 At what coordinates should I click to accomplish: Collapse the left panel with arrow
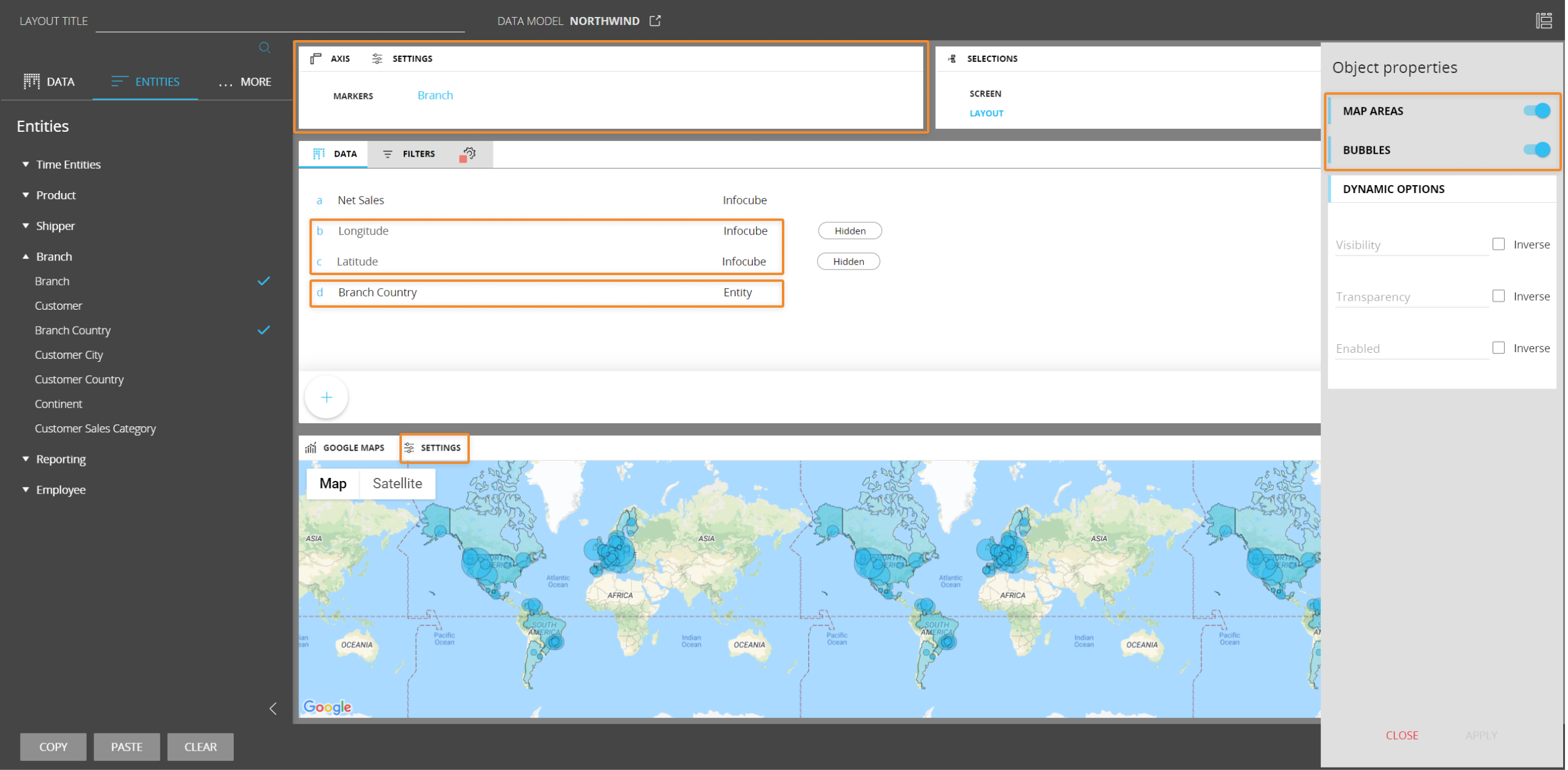(273, 709)
